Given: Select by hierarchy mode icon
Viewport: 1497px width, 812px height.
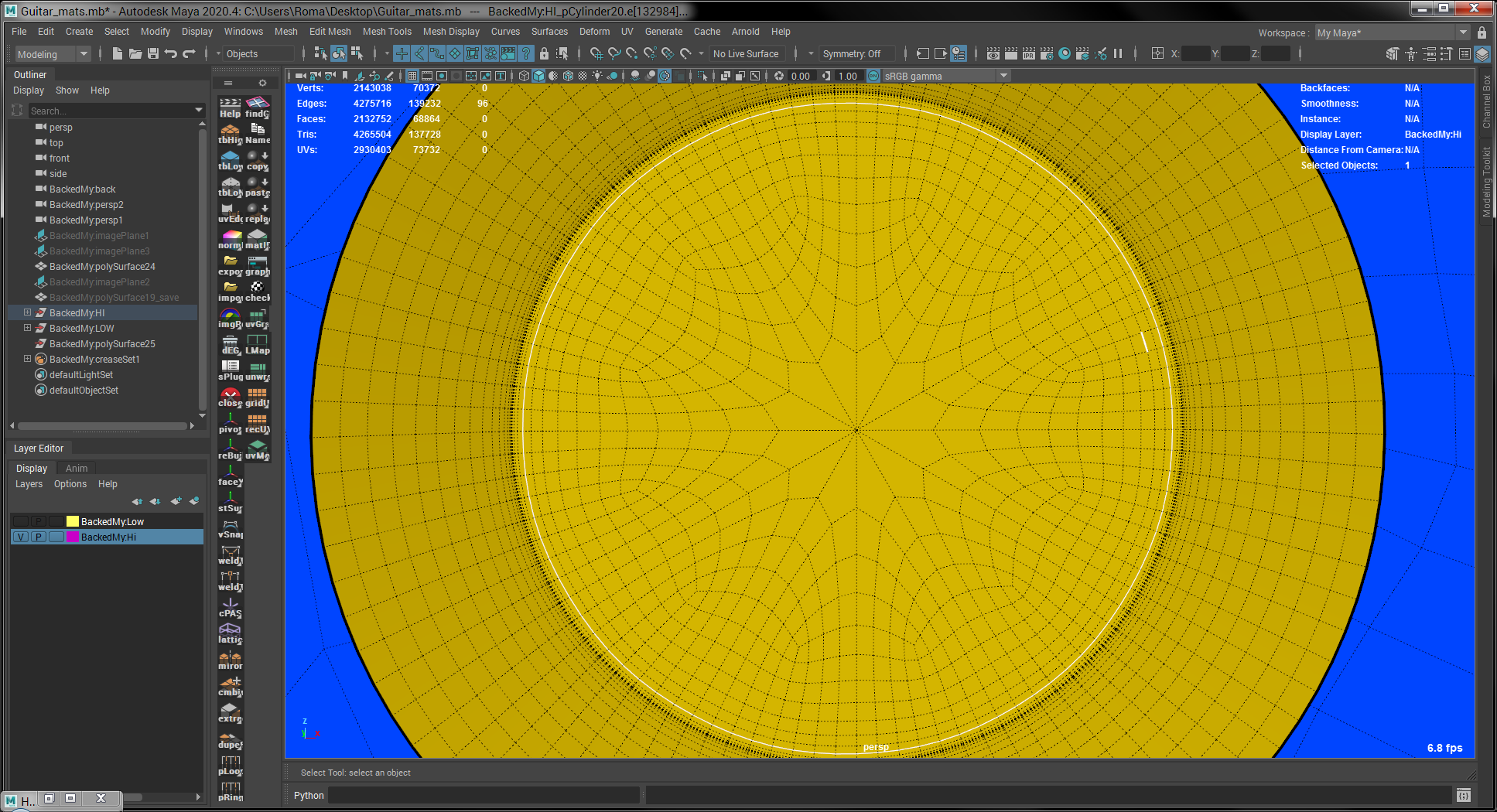Looking at the screenshot, I should (320, 53).
